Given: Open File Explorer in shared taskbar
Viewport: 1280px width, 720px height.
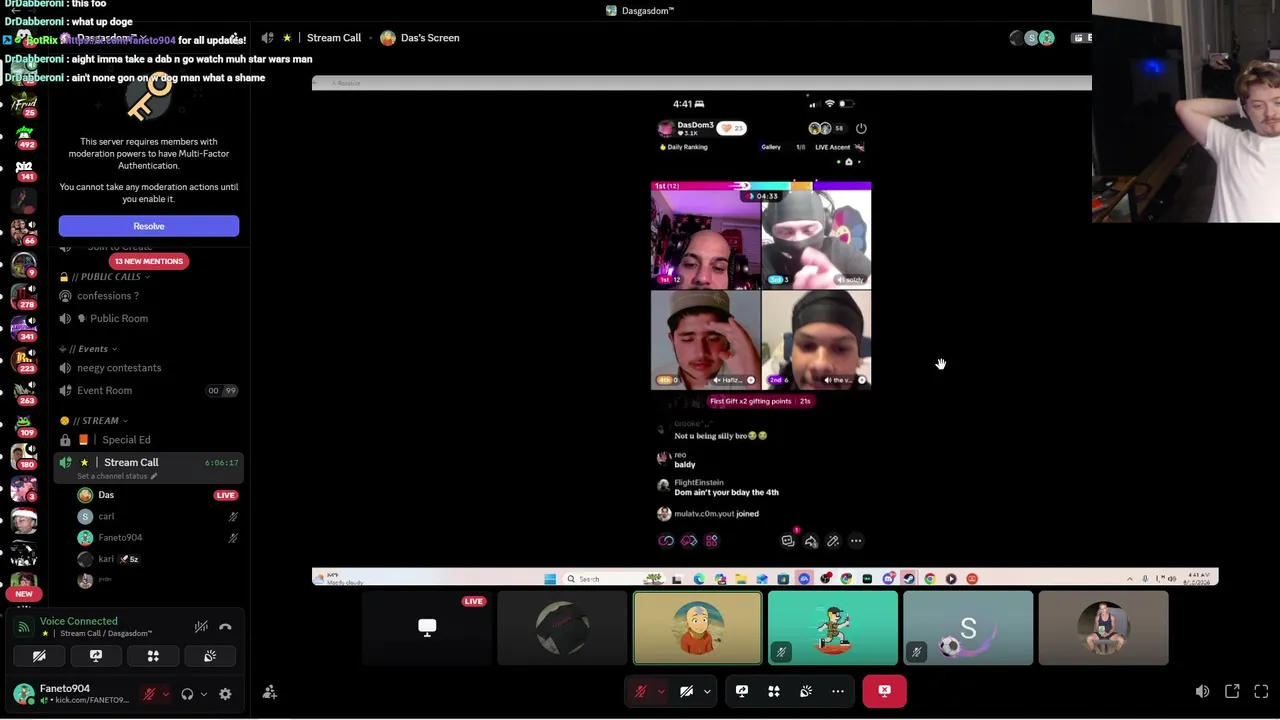Looking at the screenshot, I should pyautogui.click(x=741, y=579).
